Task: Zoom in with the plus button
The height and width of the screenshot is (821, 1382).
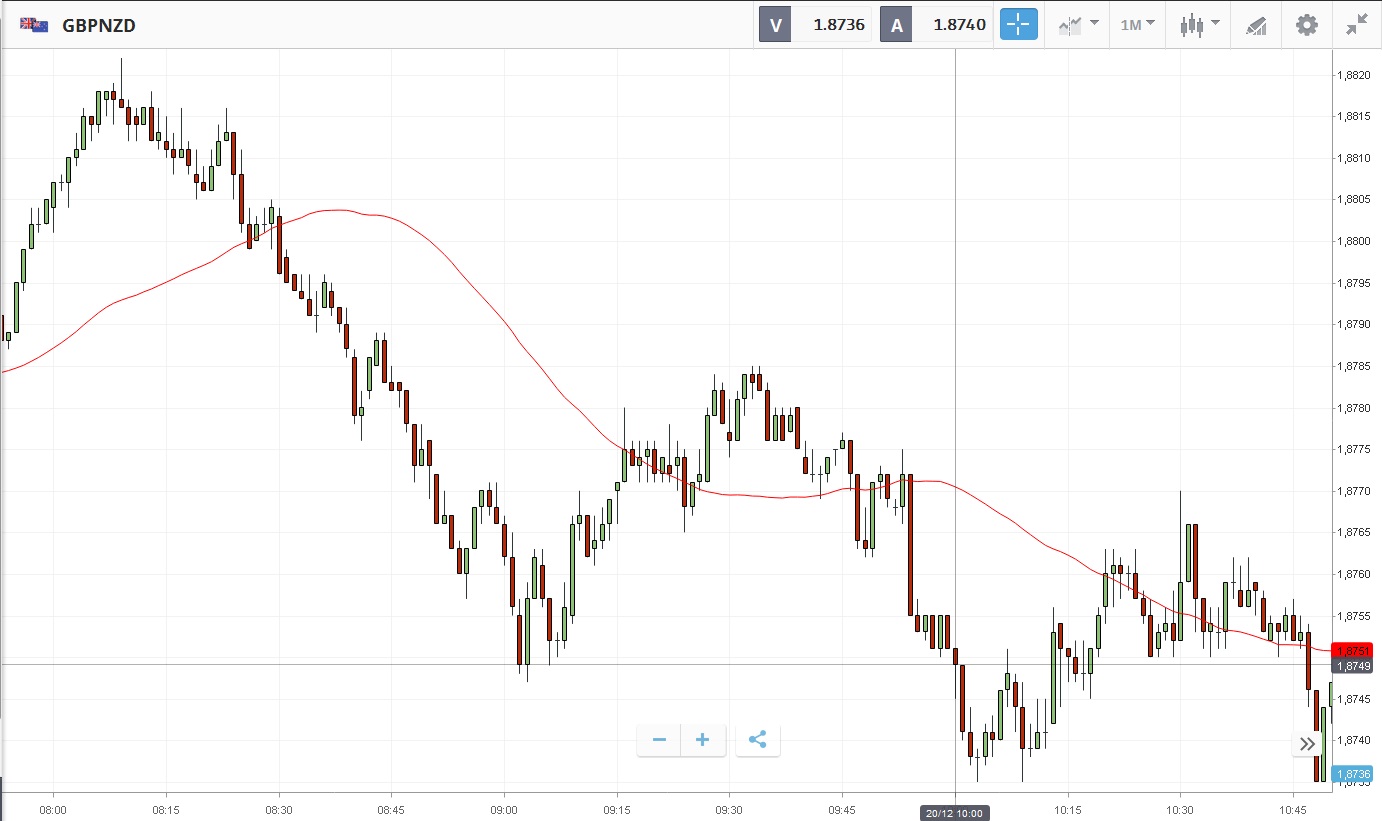Action: [x=703, y=740]
